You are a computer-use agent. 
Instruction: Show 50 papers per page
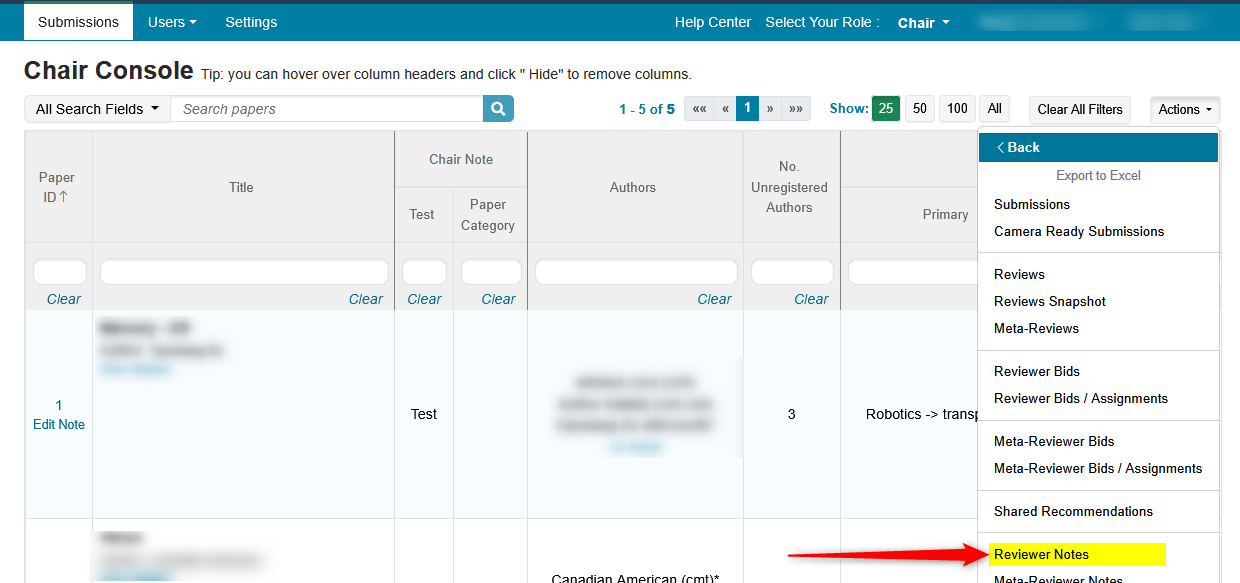click(920, 109)
